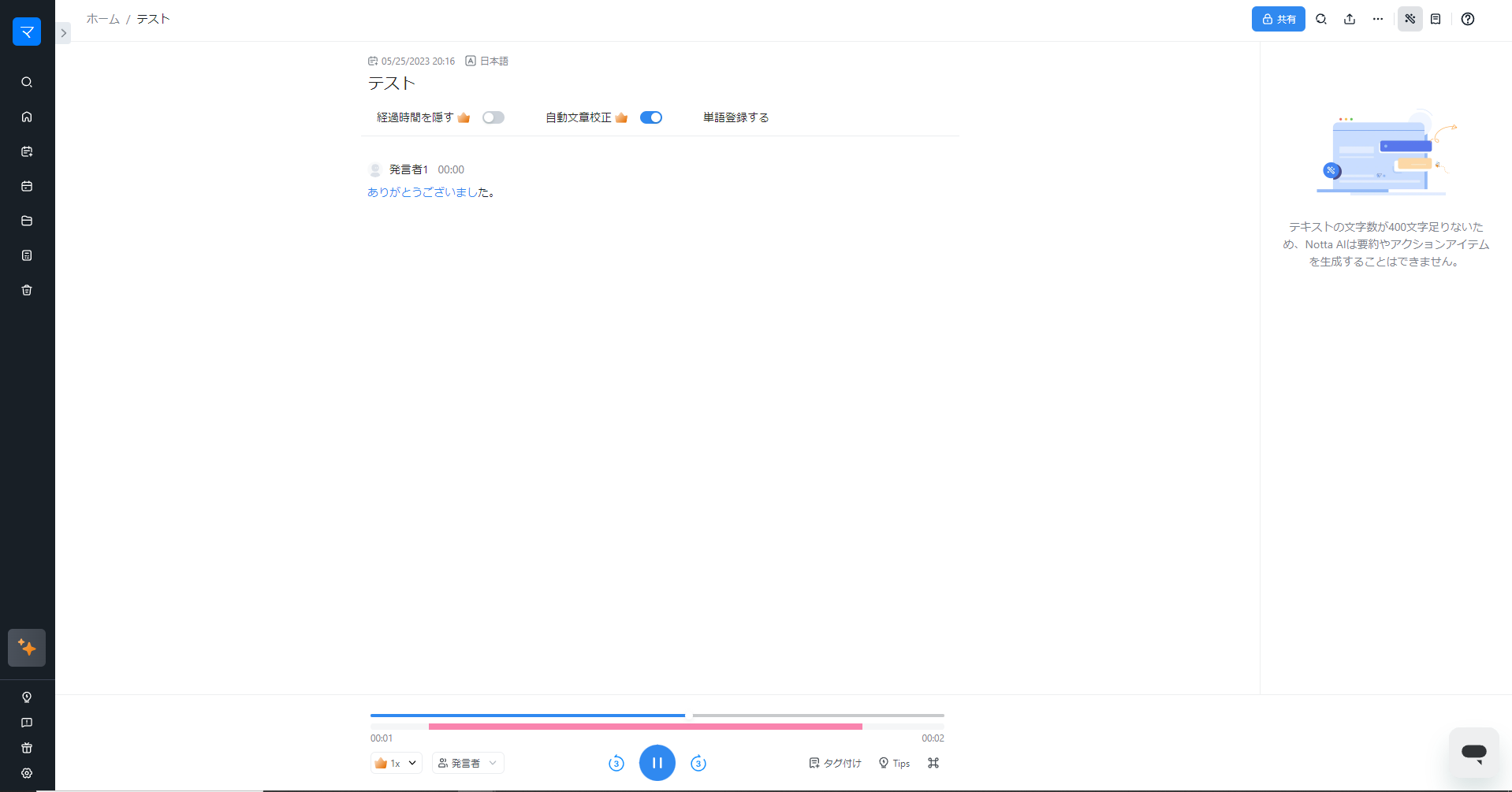Viewport: 1512px width, 792px height.
Task: Open the gift rewards sidebar icon
Action: [27, 748]
